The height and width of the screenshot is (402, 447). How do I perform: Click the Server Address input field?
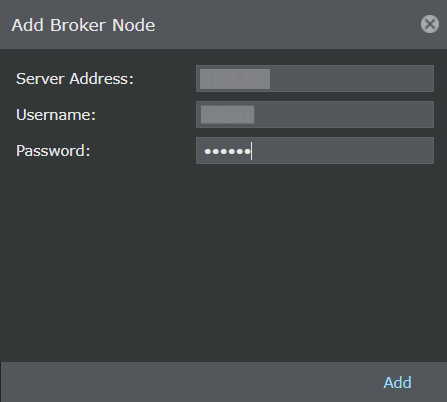[315, 78]
